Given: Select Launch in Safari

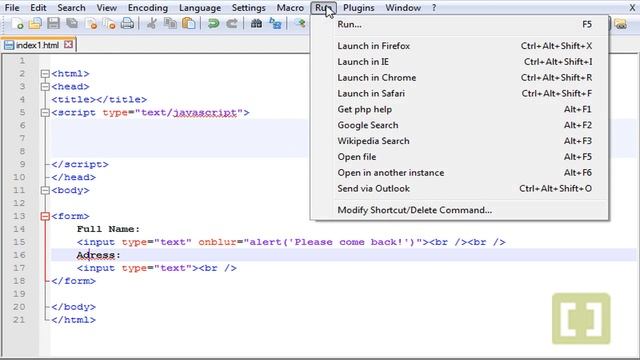Looking at the screenshot, I should (x=460, y=94).
